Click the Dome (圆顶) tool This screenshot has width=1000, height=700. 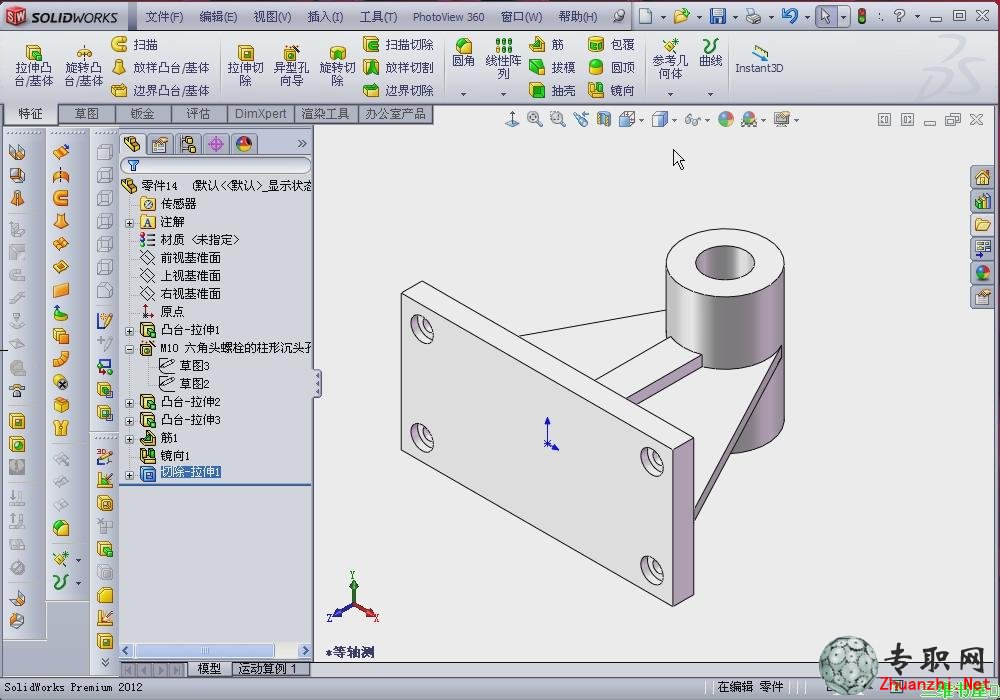[612, 67]
